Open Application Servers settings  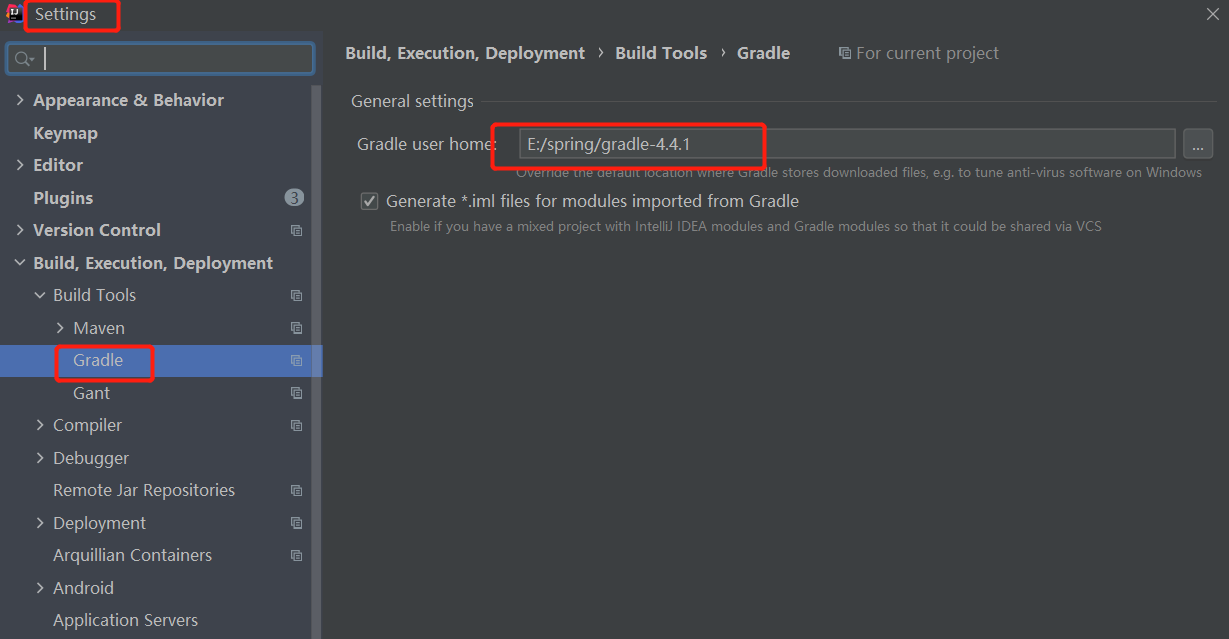(x=125, y=620)
